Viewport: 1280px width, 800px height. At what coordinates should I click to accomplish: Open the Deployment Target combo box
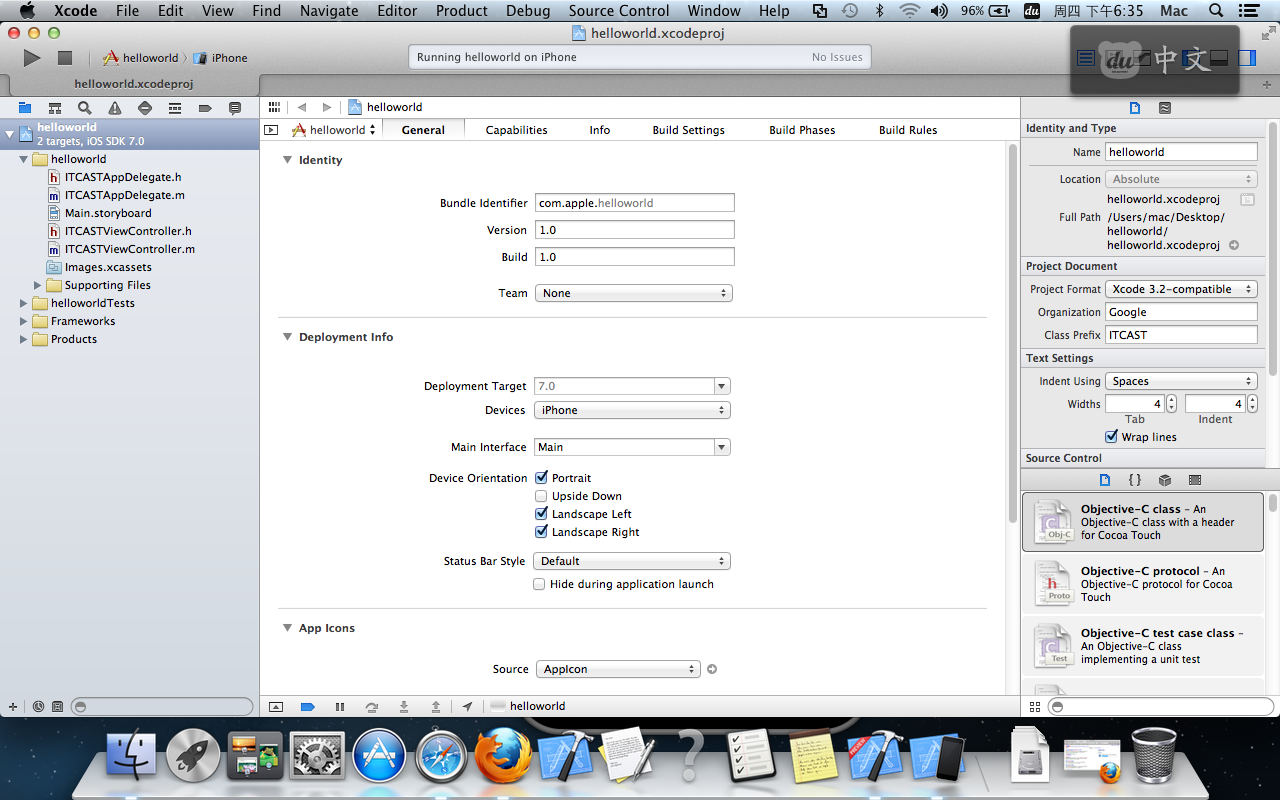(x=632, y=386)
